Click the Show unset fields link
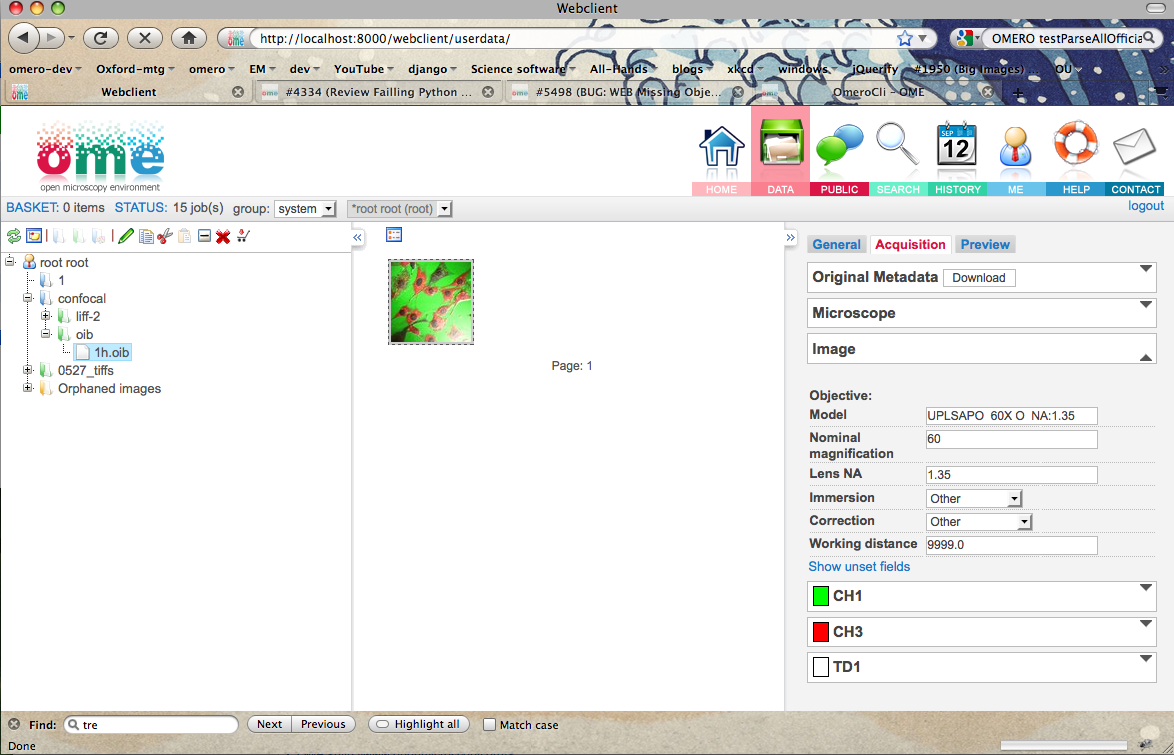The image size is (1174, 755). click(x=859, y=566)
